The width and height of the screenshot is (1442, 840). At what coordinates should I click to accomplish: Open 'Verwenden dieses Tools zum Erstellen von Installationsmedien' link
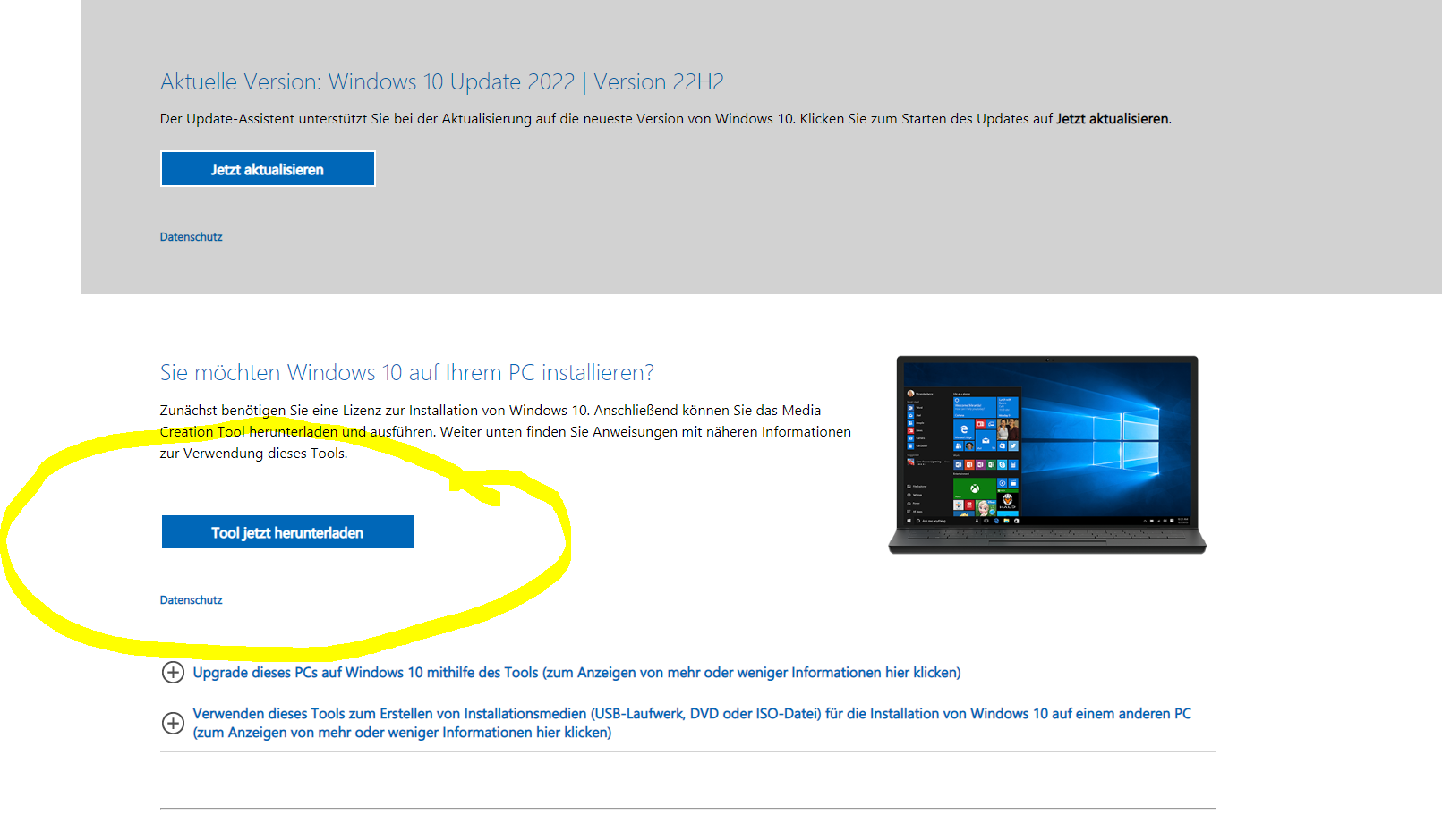click(692, 723)
